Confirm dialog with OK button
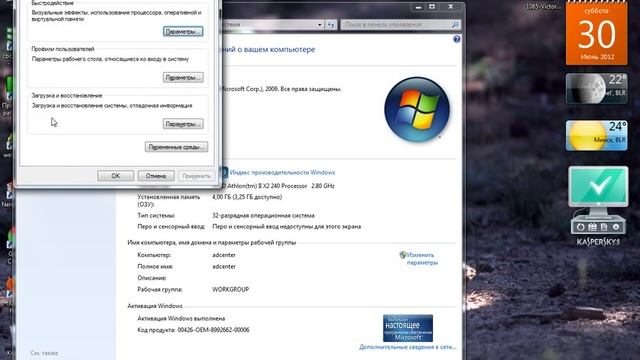640x360 pixels. [x=116, y=176]
